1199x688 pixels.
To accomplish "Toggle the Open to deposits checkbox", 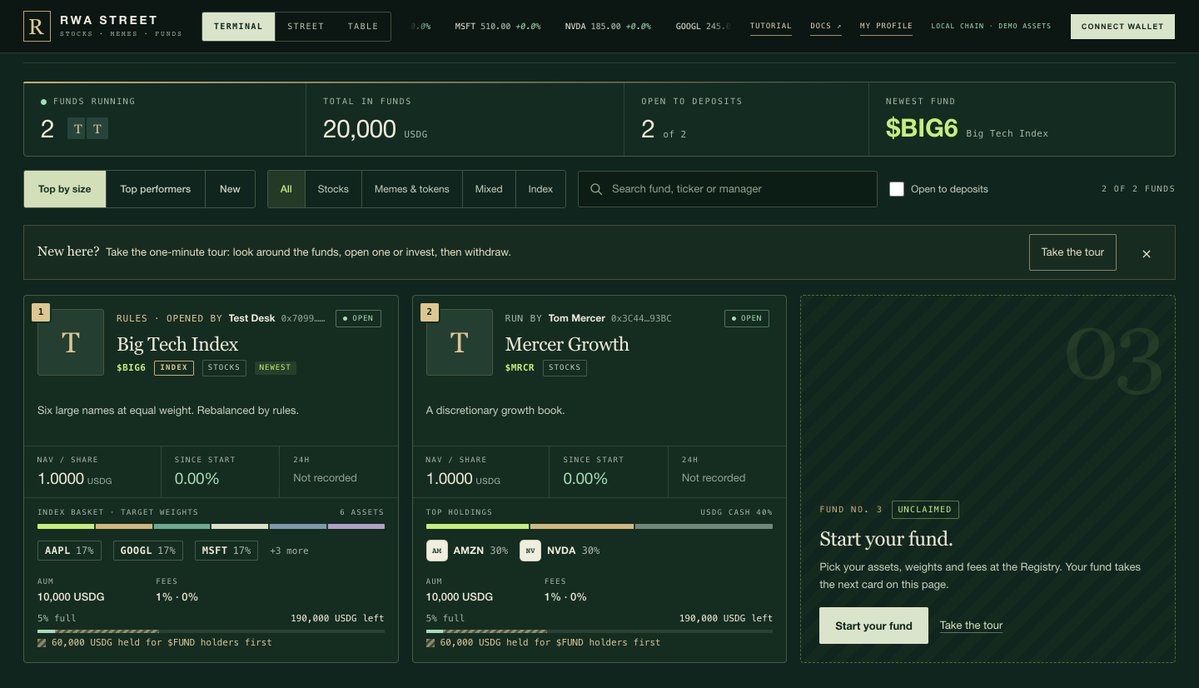I will click(x=896, y=189).
